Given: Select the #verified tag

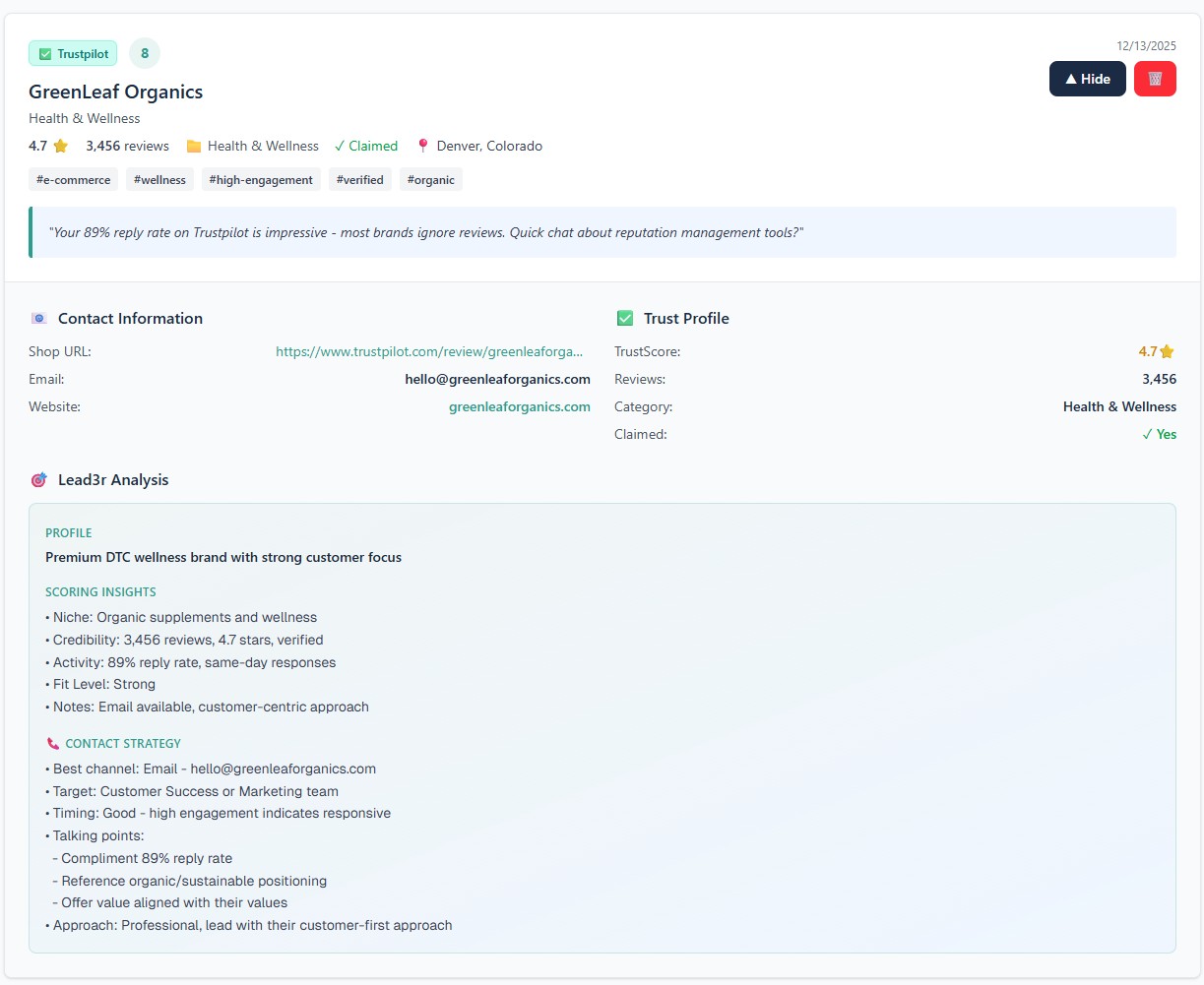Looking at the screenshot, I should [x=359, y=180].
